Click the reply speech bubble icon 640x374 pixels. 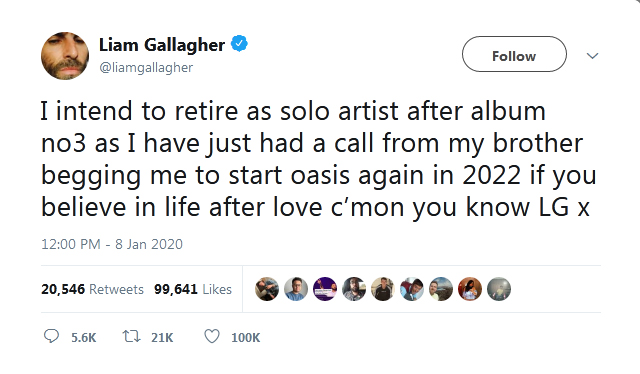click(x=51, y=336)
